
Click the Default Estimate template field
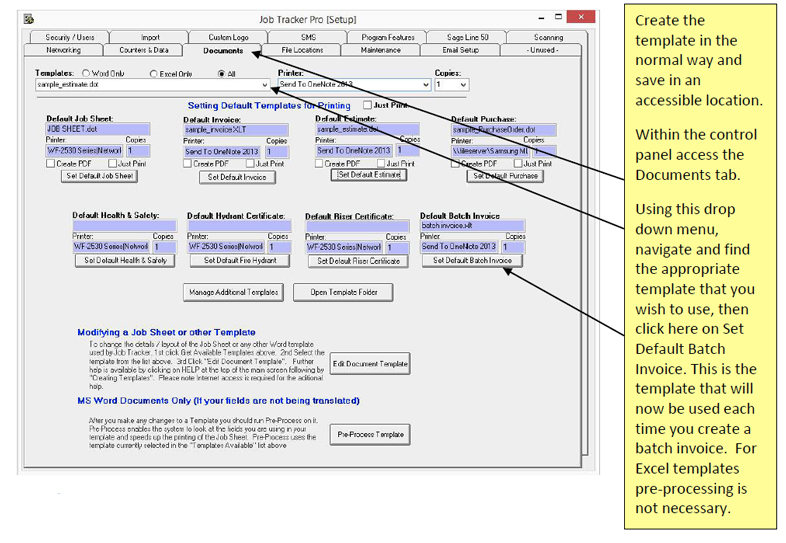pos(367,129)
